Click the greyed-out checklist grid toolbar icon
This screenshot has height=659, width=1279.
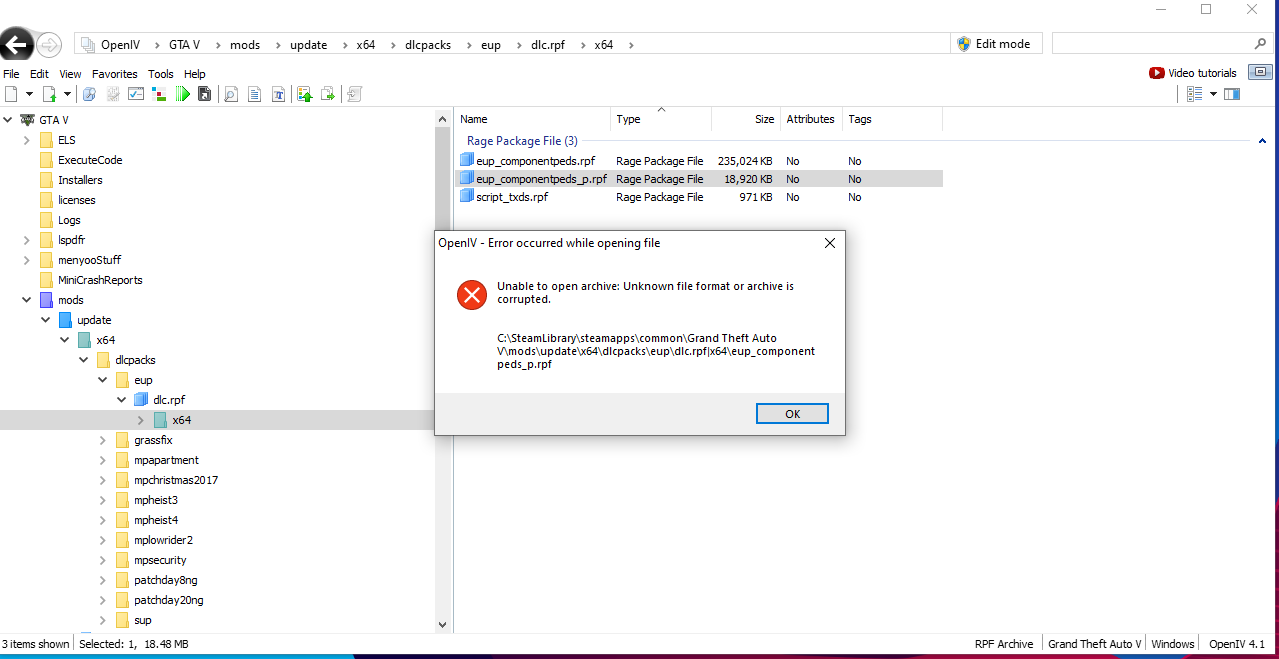point(113,94)
